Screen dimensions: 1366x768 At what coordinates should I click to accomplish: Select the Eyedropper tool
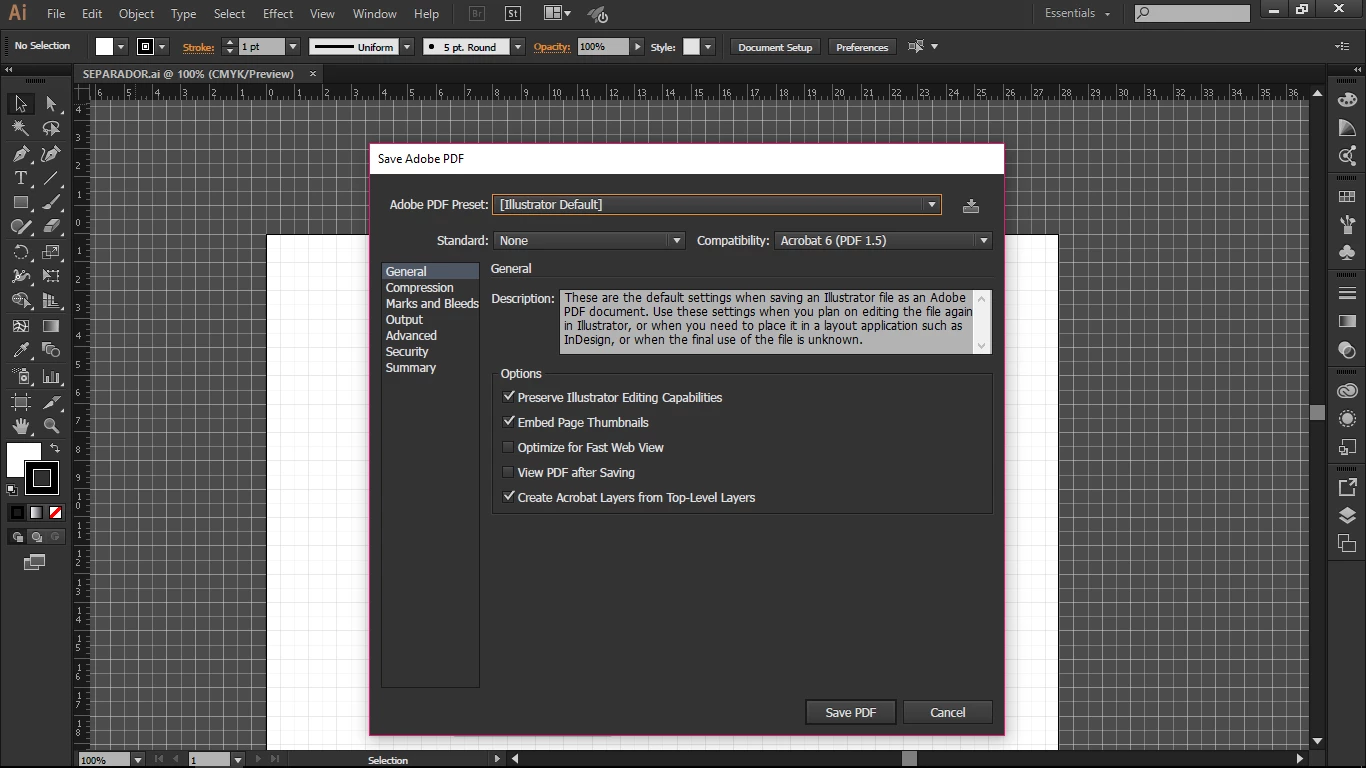point(20,350)
